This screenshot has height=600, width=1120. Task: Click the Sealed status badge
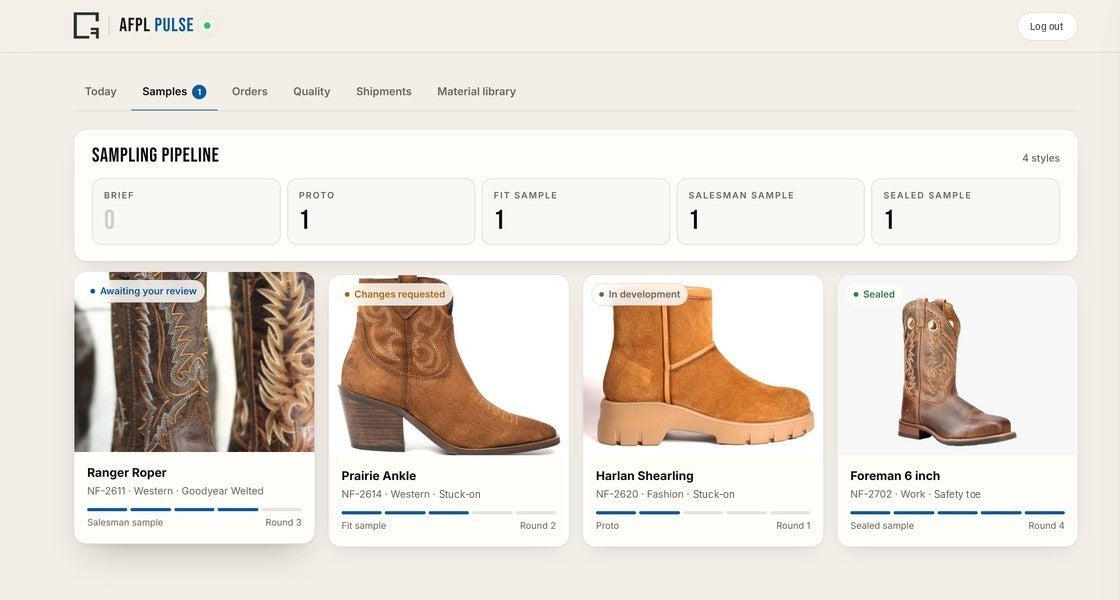point(874,294)
